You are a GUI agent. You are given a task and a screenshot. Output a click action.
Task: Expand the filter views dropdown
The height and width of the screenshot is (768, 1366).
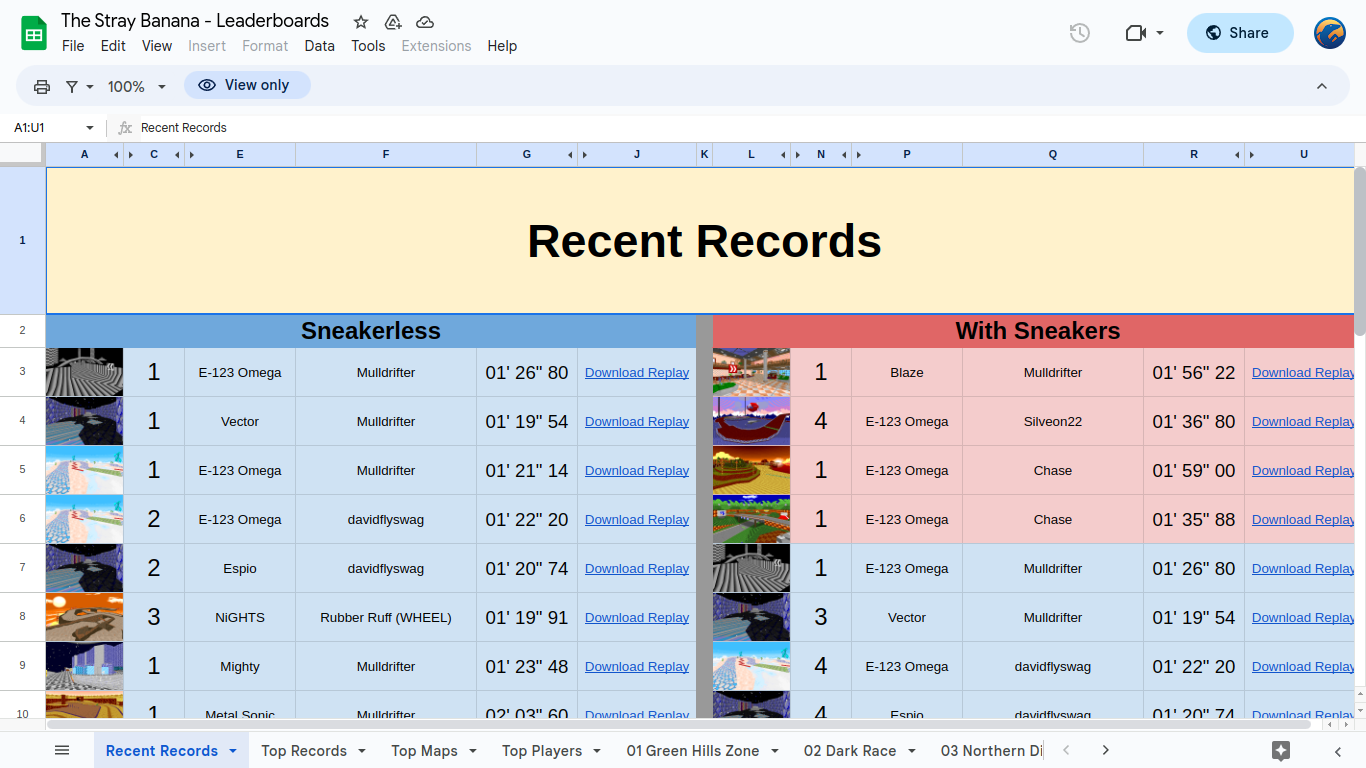79,87
